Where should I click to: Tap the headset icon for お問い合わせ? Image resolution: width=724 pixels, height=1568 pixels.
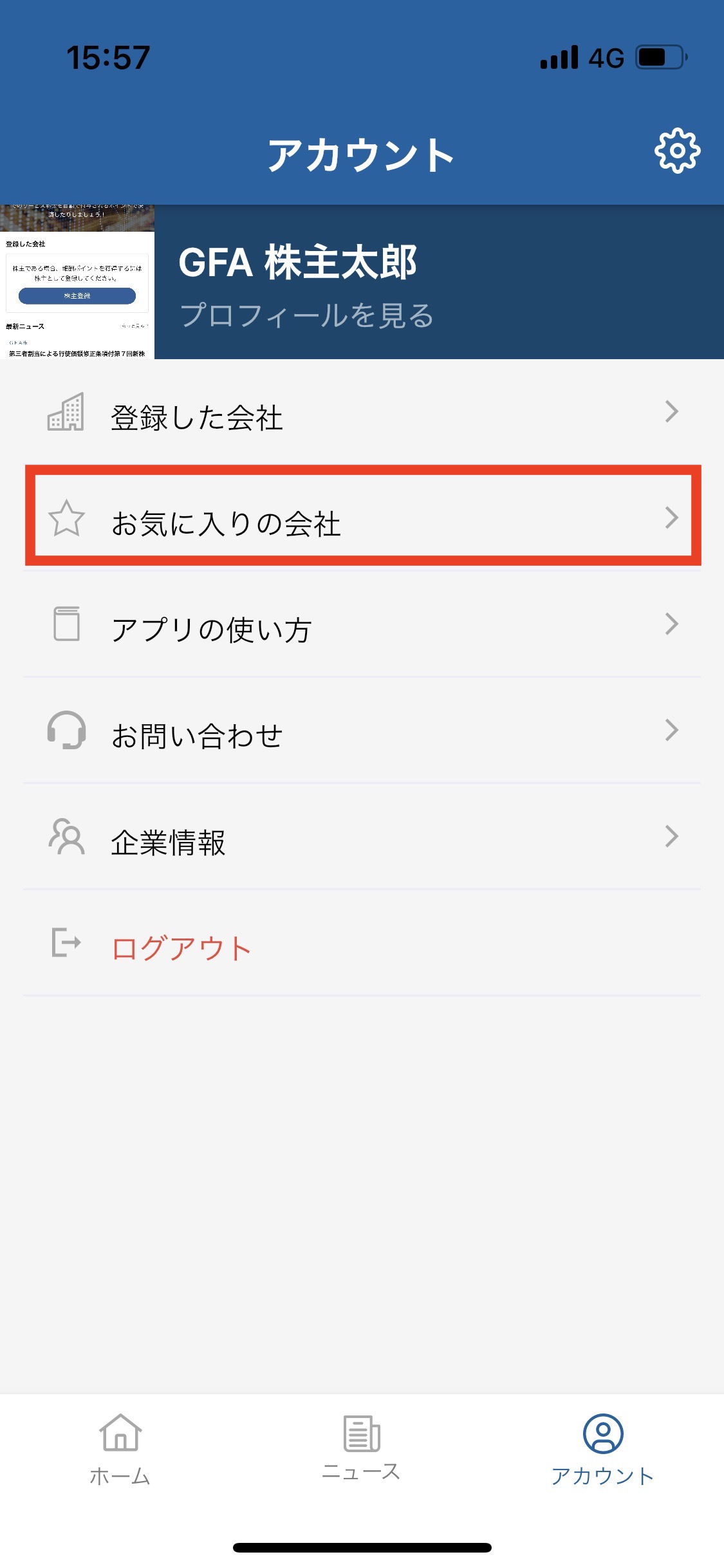coord(66,730)
